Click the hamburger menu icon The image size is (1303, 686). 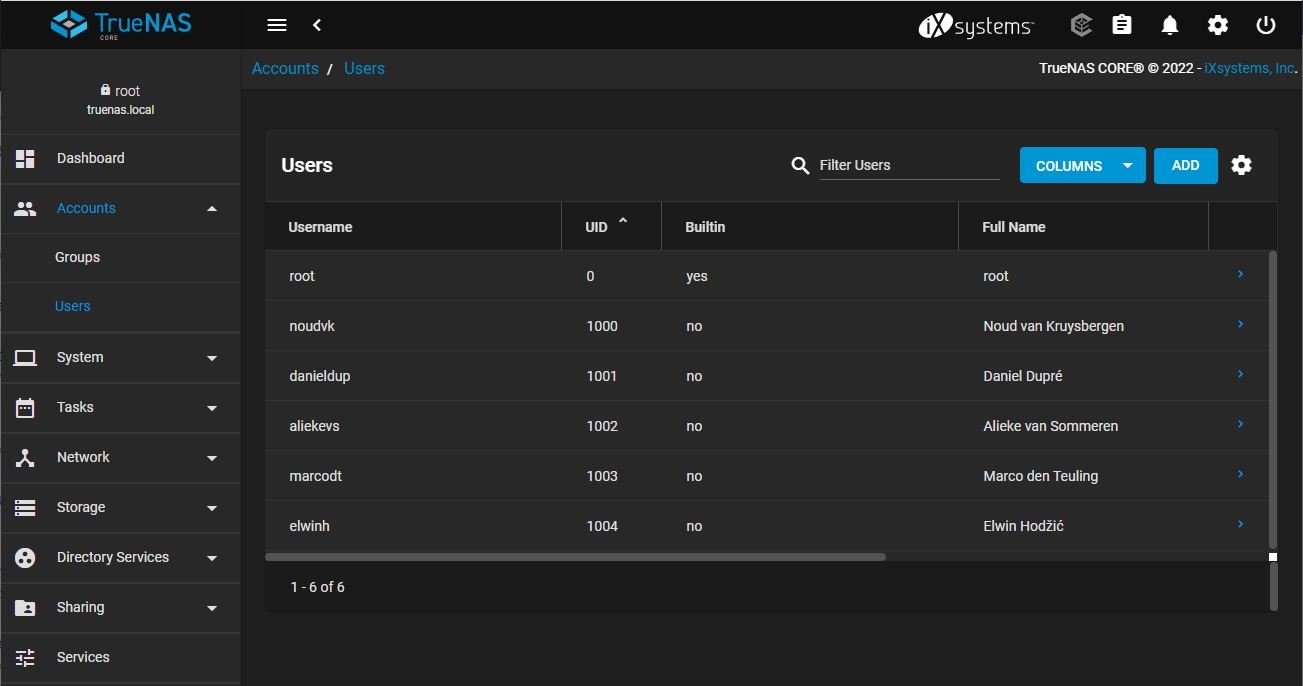pos(277,25)
